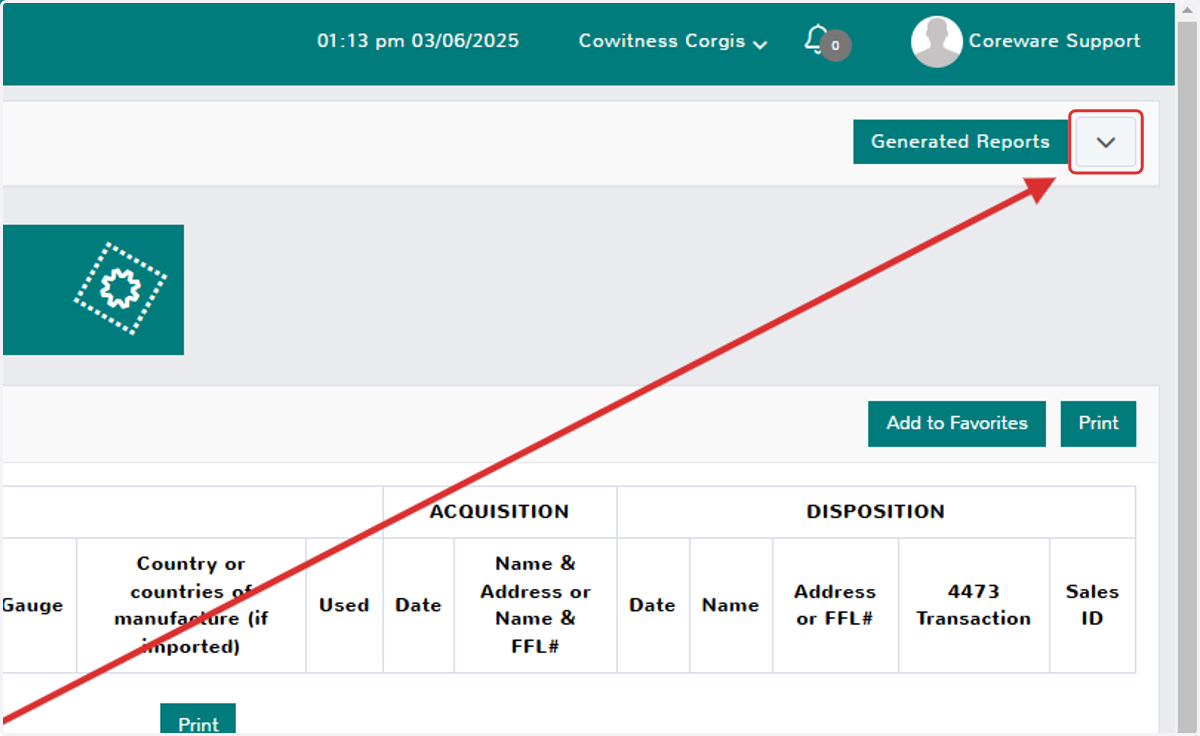Click the 4473 Transaction column header

click(x=973, y=605)
